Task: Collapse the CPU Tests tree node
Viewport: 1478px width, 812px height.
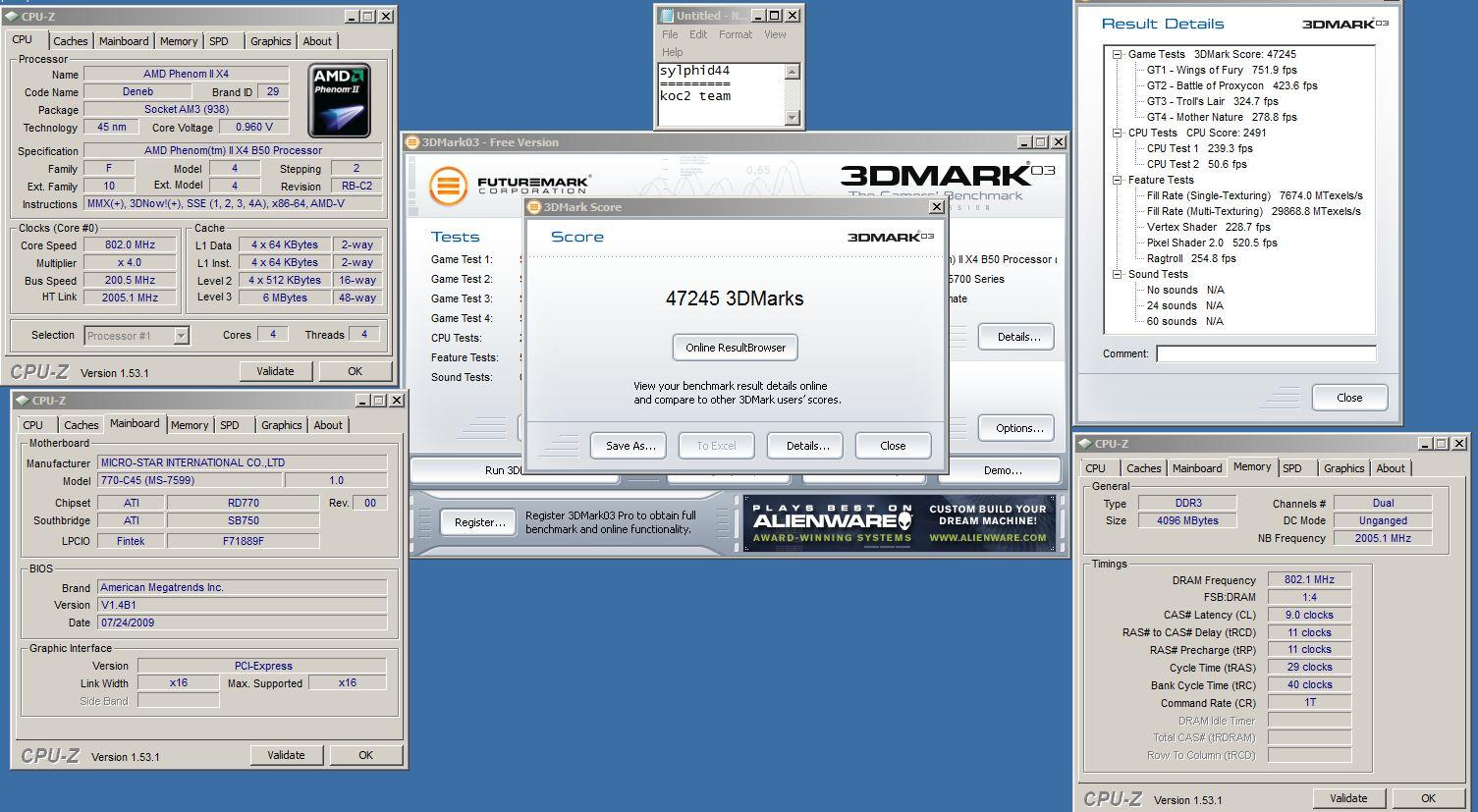Action: pos(1118,134)
